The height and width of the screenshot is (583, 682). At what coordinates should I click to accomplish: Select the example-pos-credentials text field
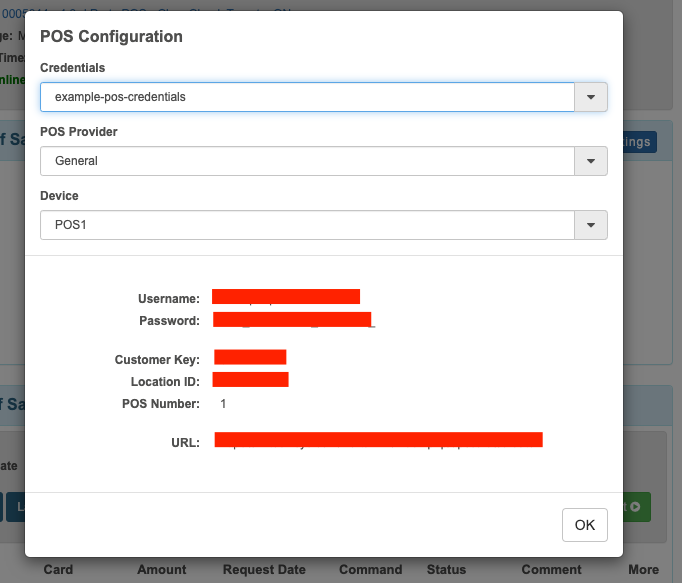coord(307,97)
